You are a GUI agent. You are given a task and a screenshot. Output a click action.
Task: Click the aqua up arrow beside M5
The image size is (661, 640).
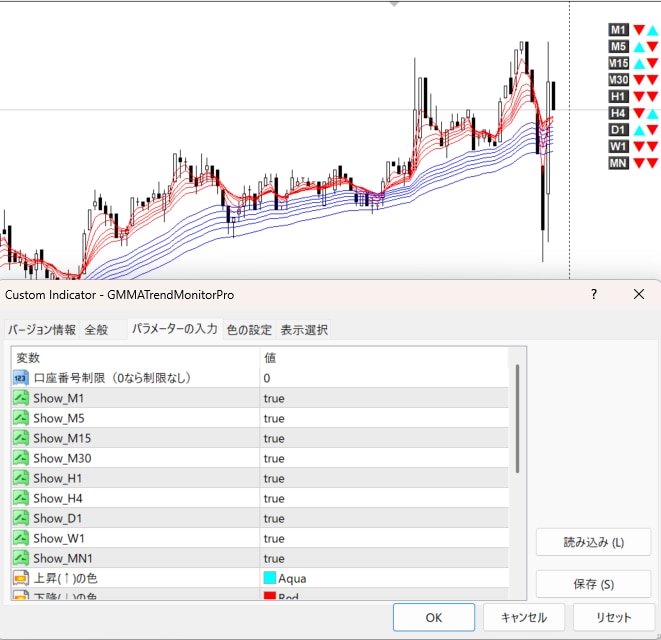(639, 47)
